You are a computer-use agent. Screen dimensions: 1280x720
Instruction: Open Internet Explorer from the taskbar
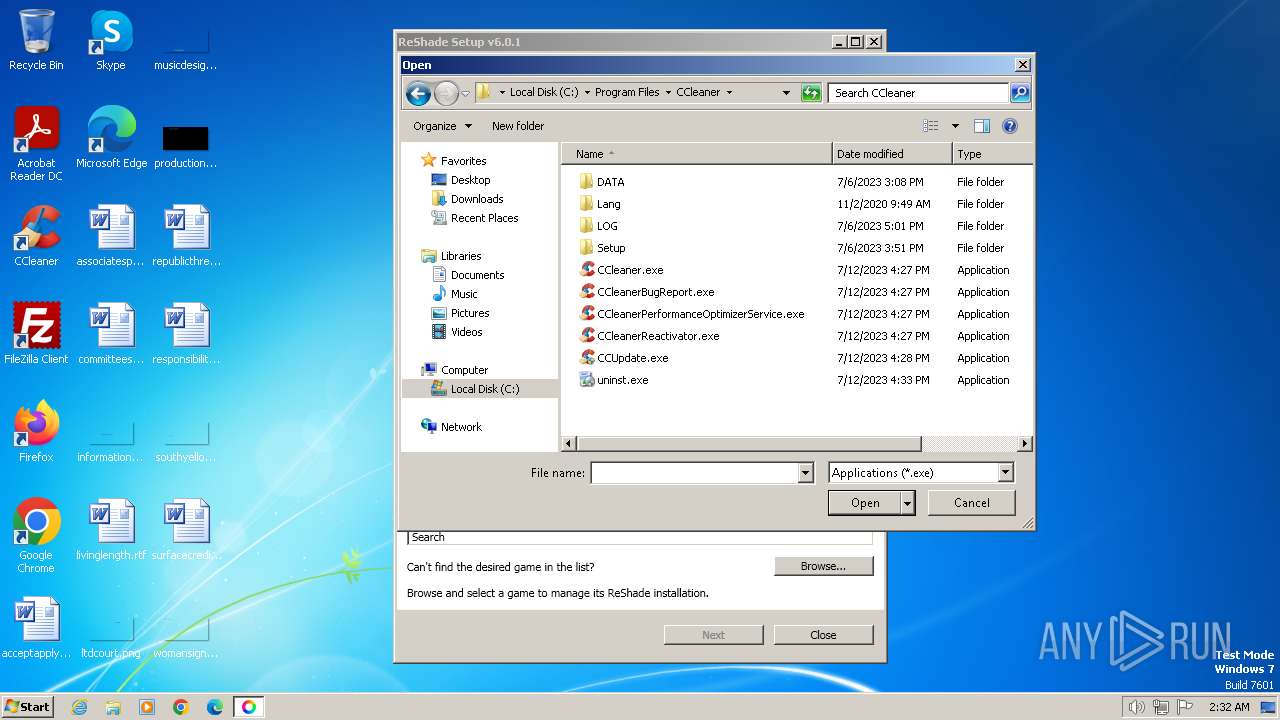click(80, 707)
